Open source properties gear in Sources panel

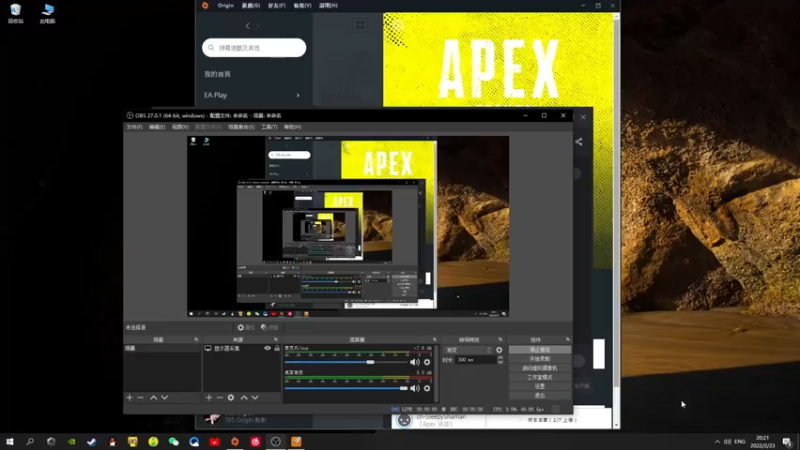[231, 397]
